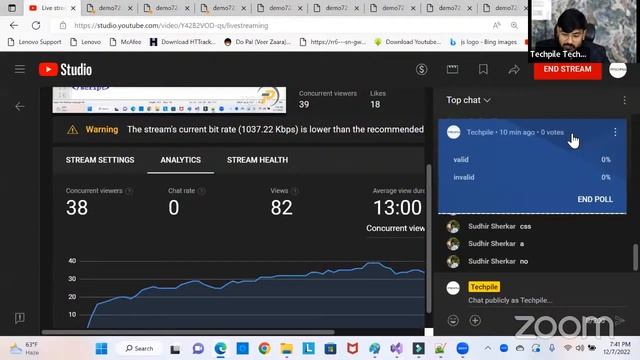
Task: Open Zoom from the taskbar
Action: pos(462,349)
